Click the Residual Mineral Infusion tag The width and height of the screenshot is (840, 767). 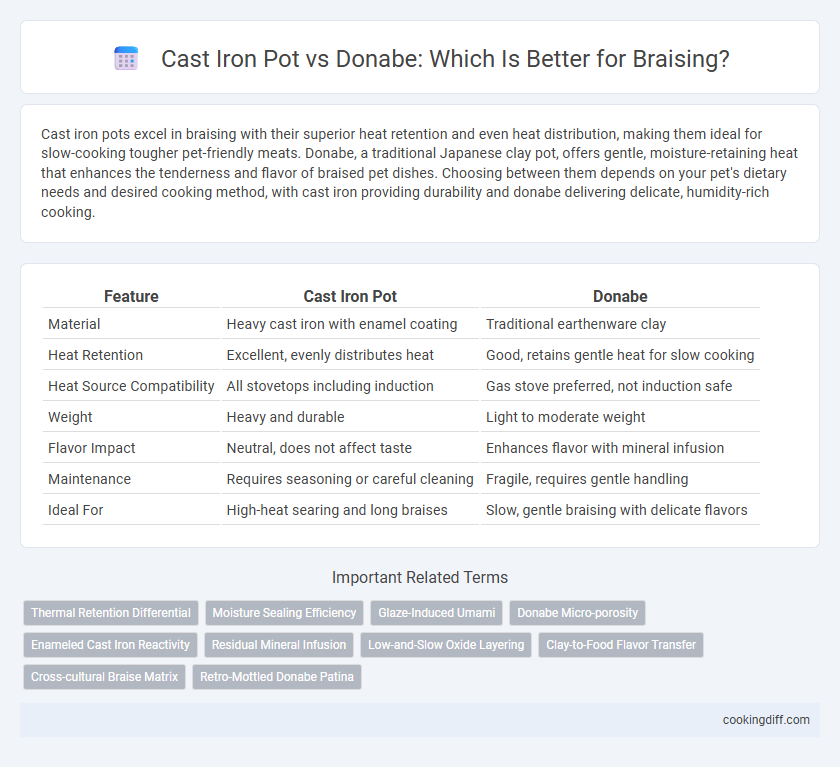point(279,645)
